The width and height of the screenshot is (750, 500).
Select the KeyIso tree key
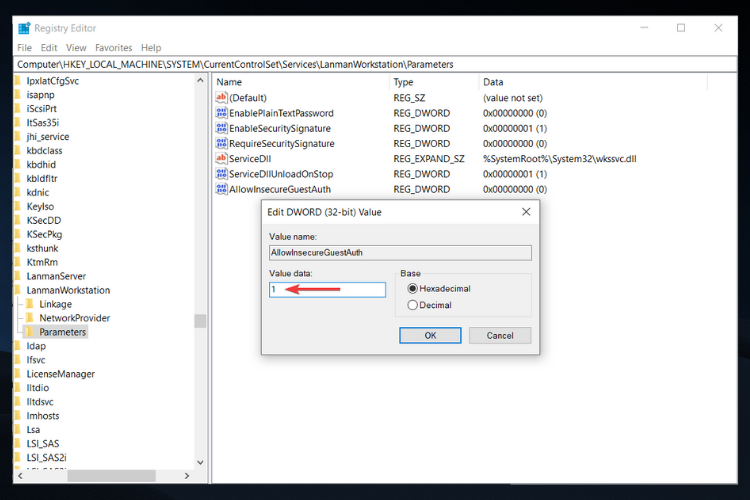tap(40, 206)
